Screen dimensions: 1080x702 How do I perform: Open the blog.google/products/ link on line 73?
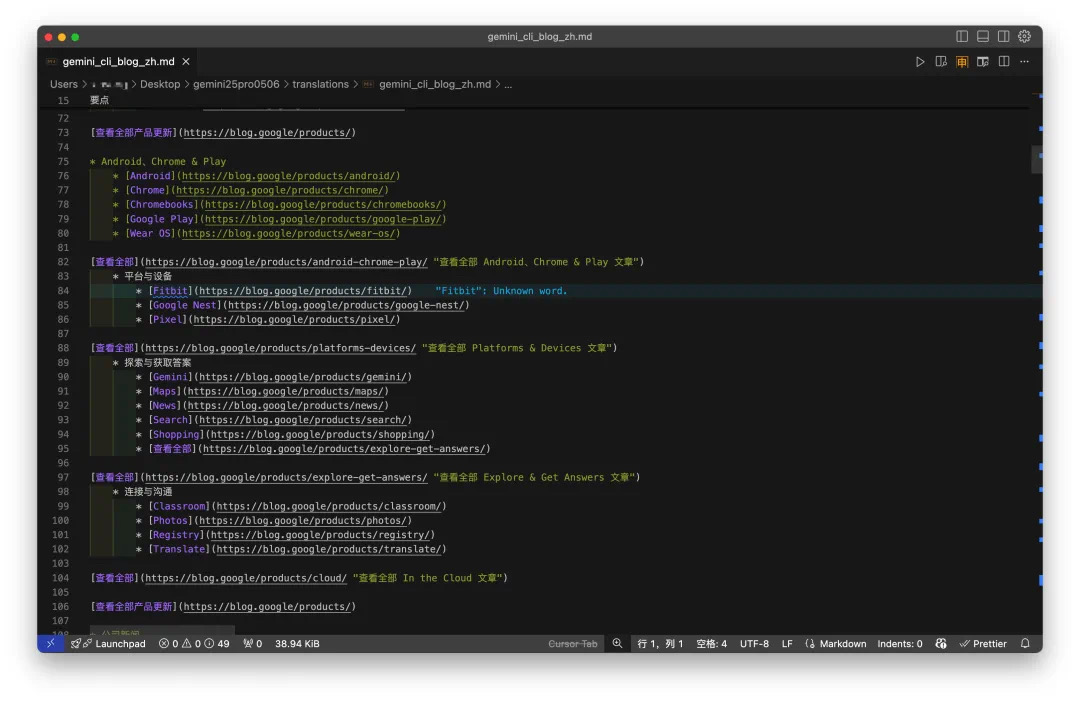(x=267, y=132)
